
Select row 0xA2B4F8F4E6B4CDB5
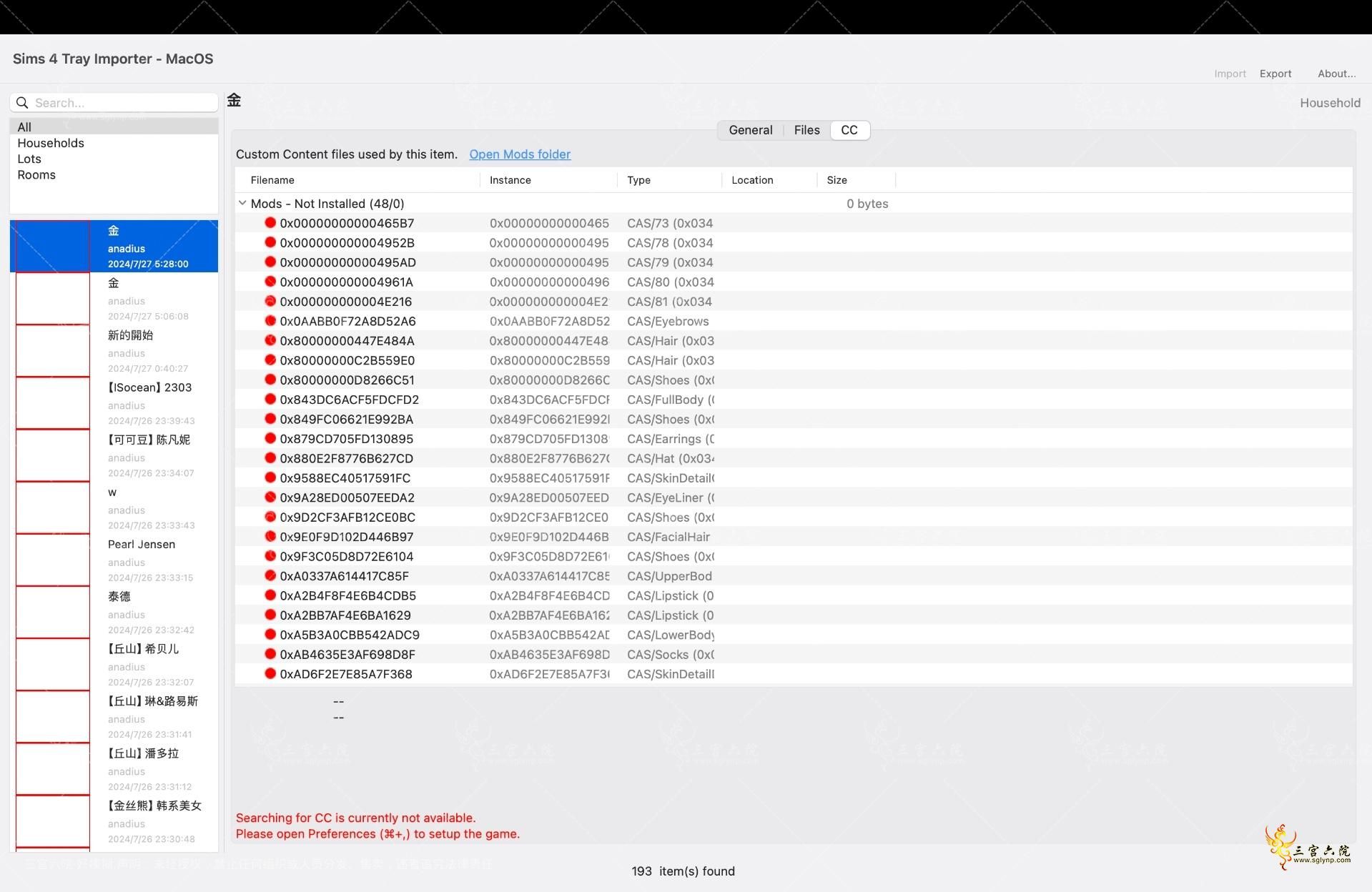tap(793, 595)
